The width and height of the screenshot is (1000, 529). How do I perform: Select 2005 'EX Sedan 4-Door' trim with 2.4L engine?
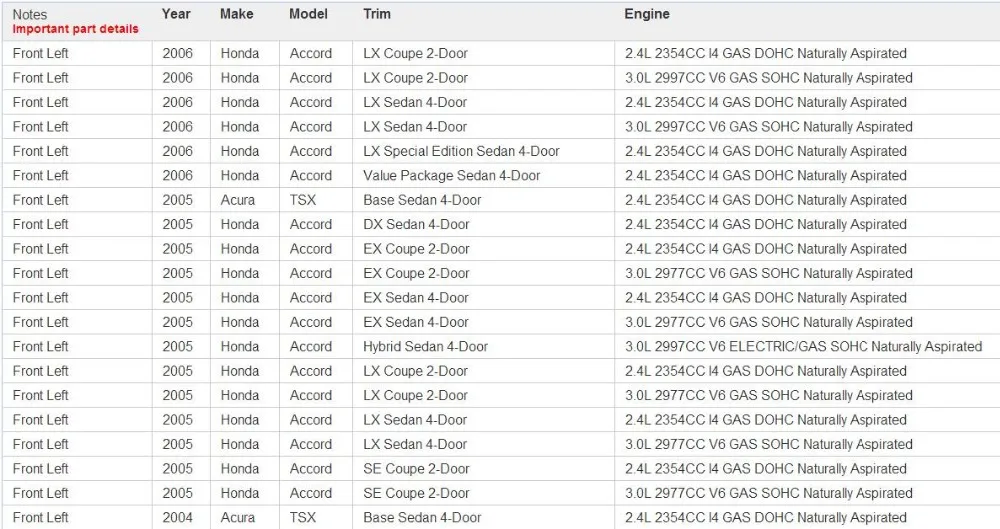pos(416,297)
